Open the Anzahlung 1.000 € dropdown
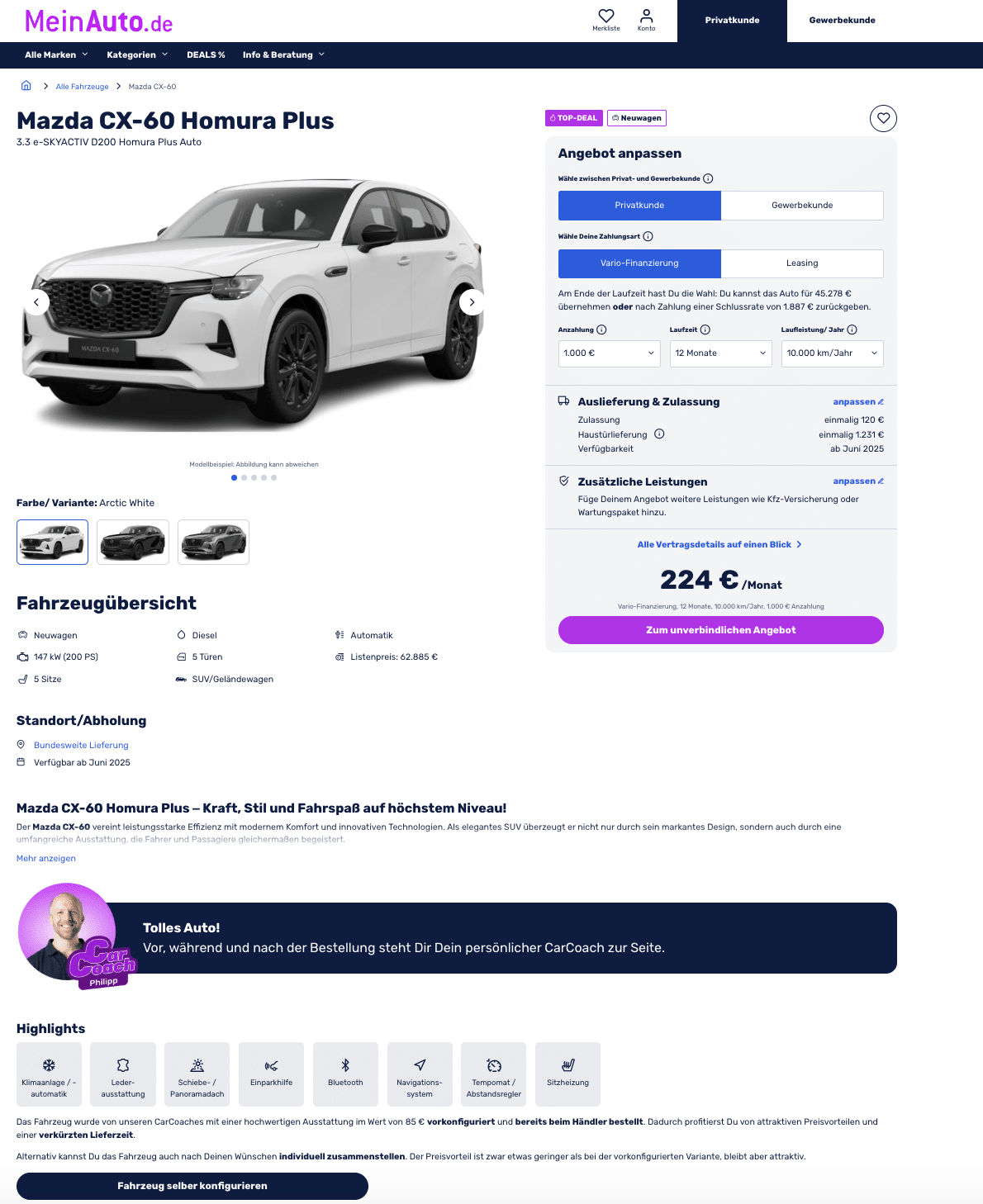 coord(610,353)
